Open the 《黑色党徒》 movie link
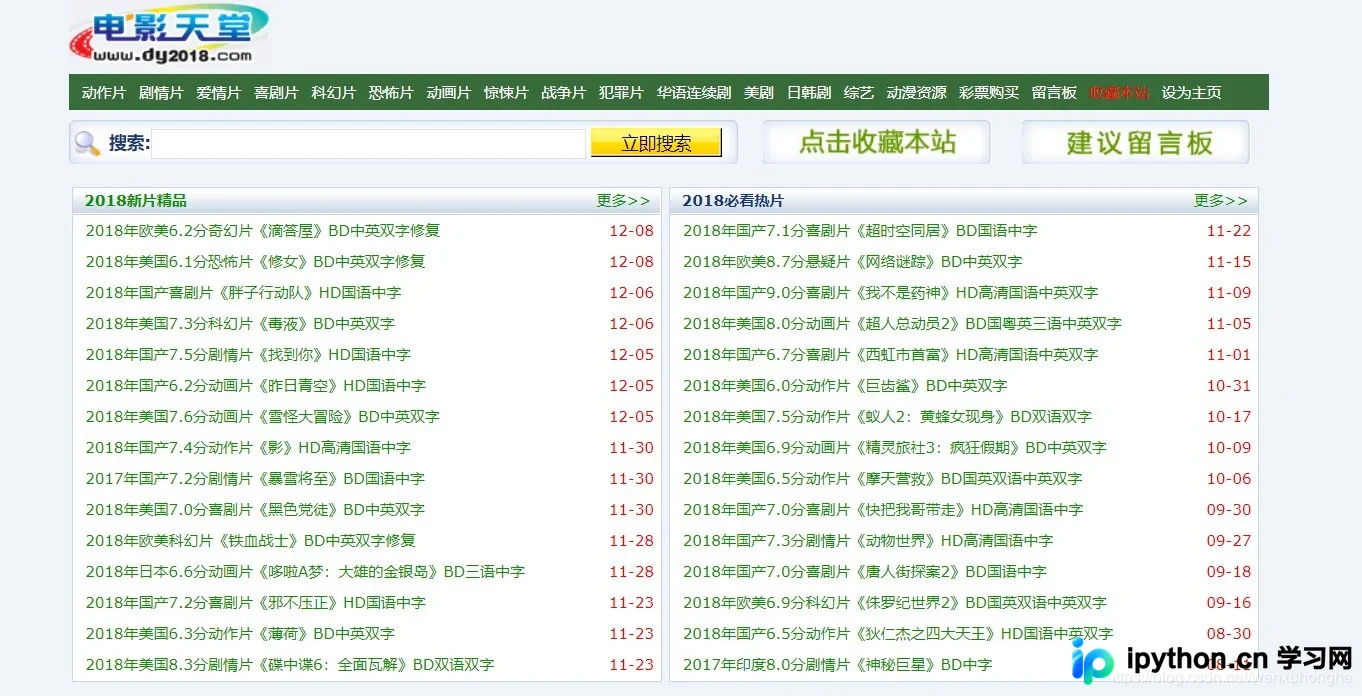1362x696 pixels. tap(255, 510)
